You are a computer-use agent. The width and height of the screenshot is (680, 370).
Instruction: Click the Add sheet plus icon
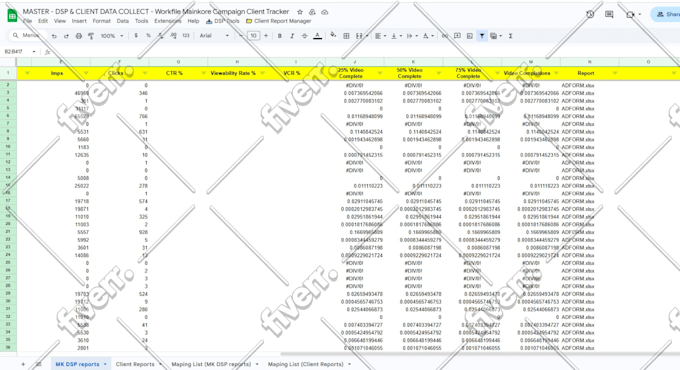click(23, 364)
